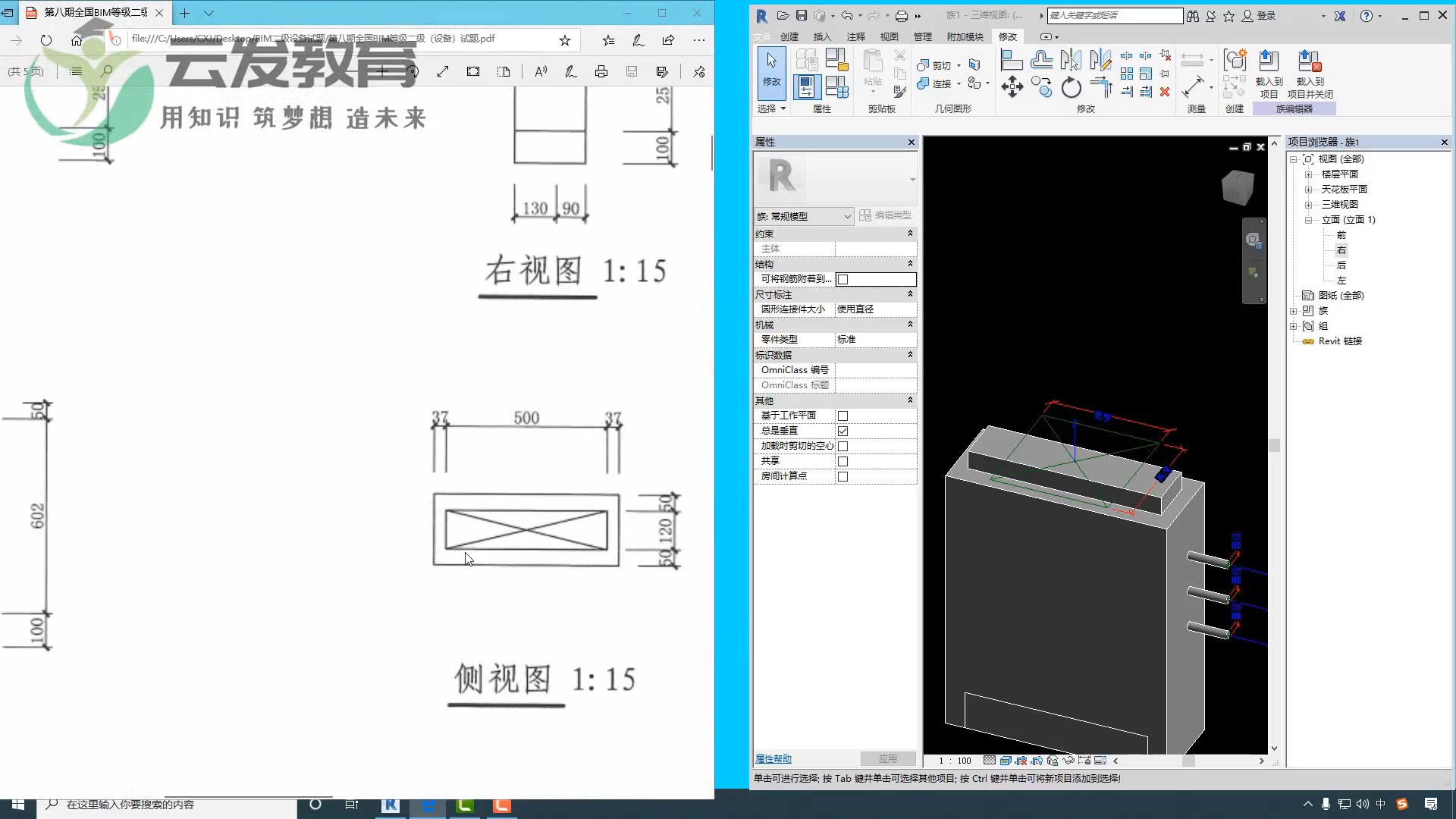Toggle shadows icon on the view control bar

coord(1036,761)
